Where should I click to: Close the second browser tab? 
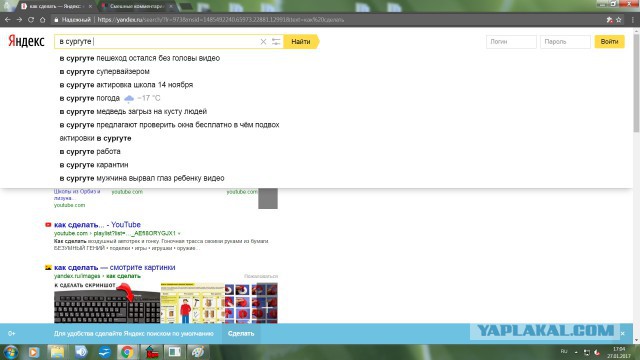coord(171,7)
